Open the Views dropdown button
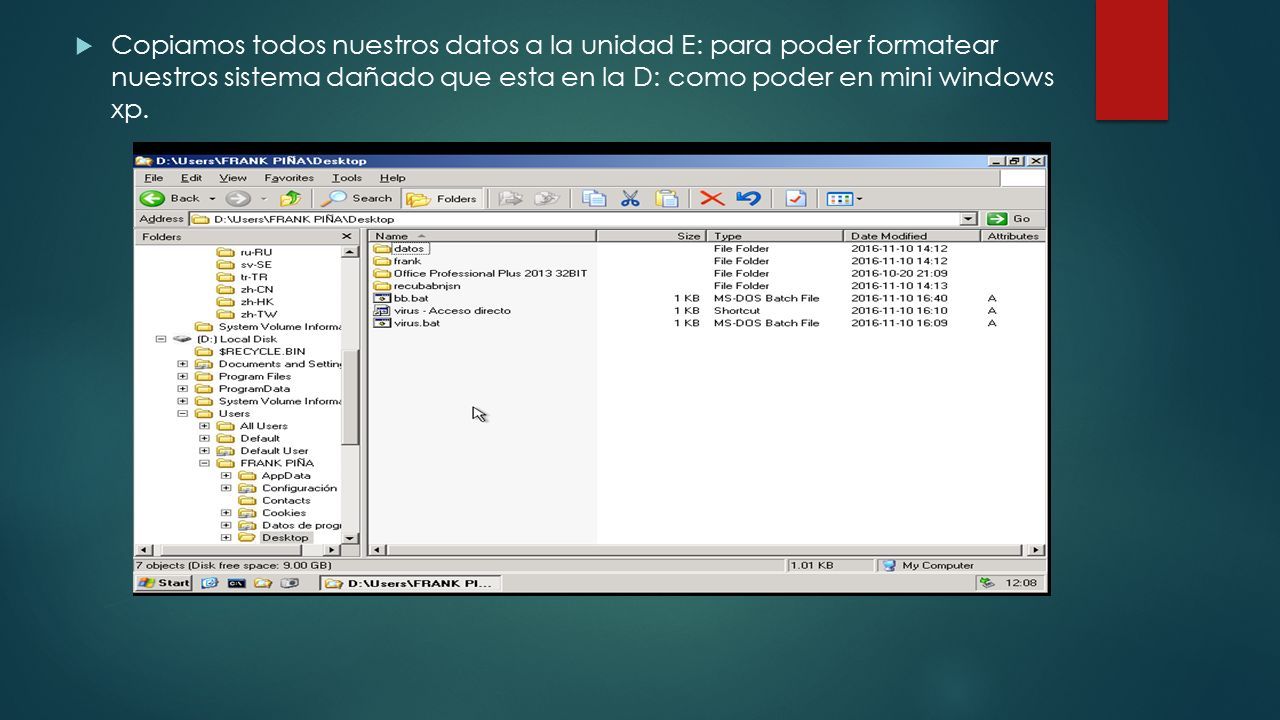The height and width of the screenshot is (720, 1280). (845, 198)
